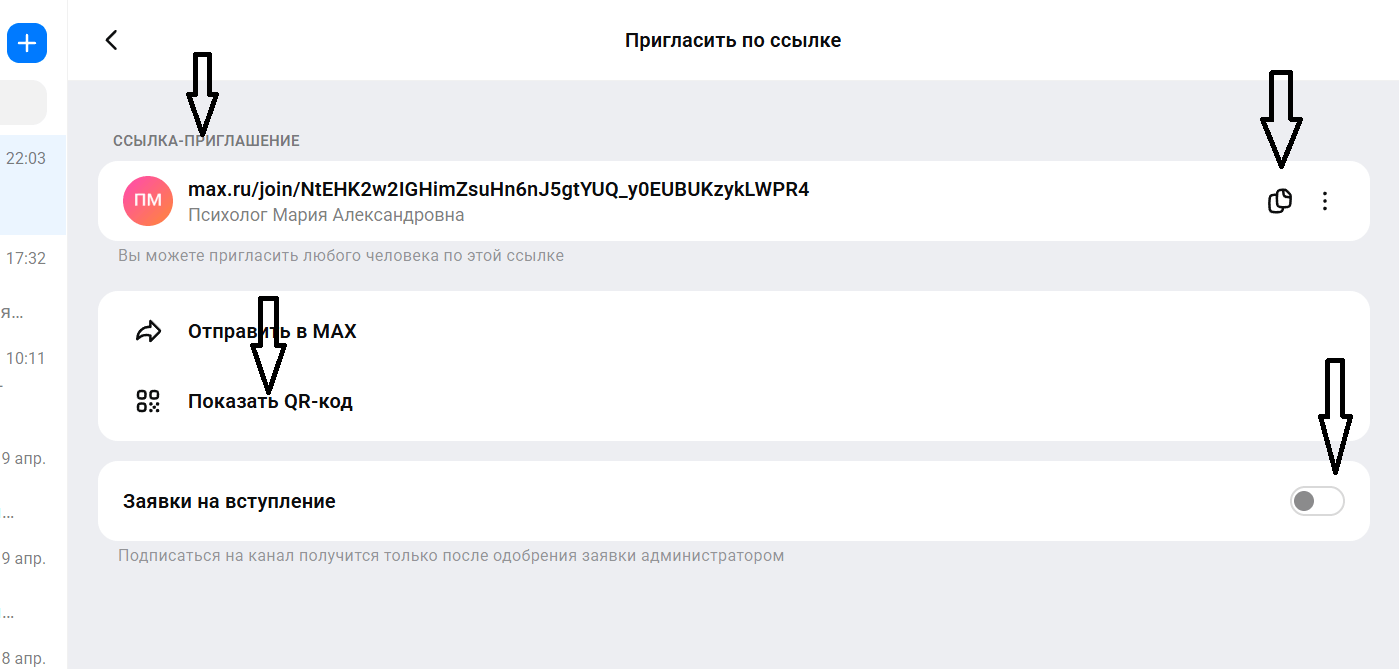Click the search field in the sidebar
This screenshot has height=669, width=1399.
23,103
